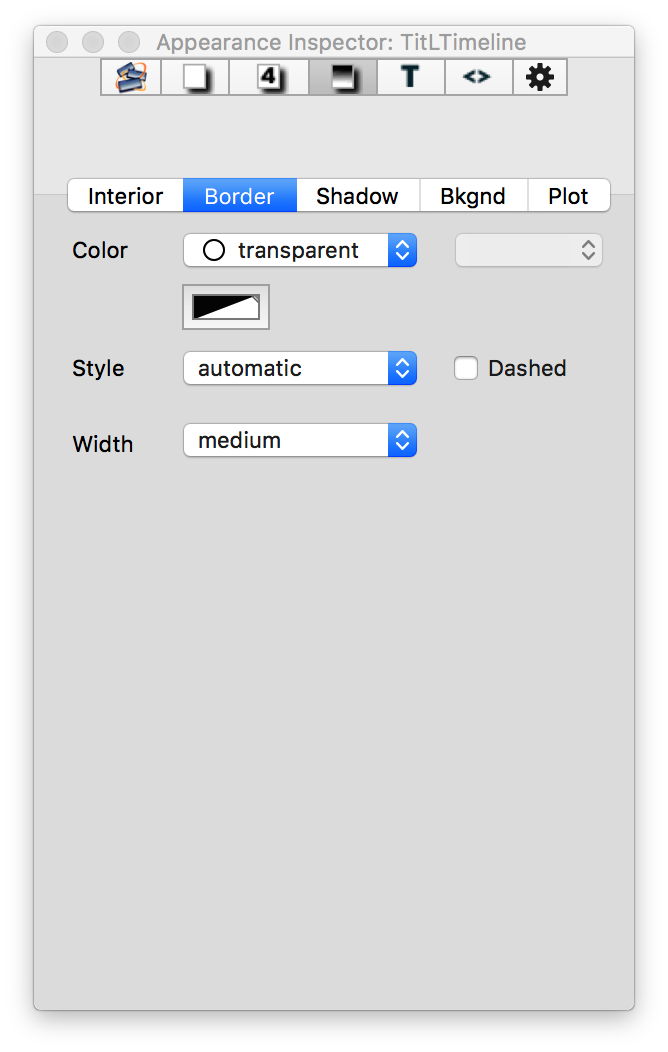Switch to the Shadow tab
This screenshot has width=668, height=1052.
(x=357, y=196)
